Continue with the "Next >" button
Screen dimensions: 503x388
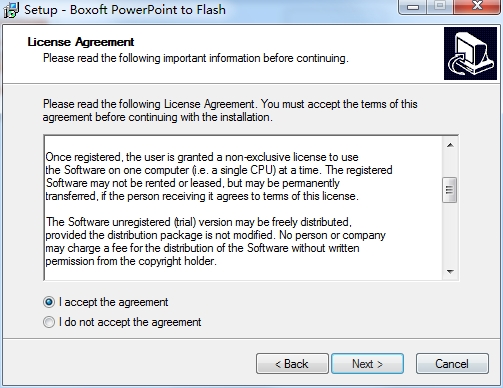point(367,364)
